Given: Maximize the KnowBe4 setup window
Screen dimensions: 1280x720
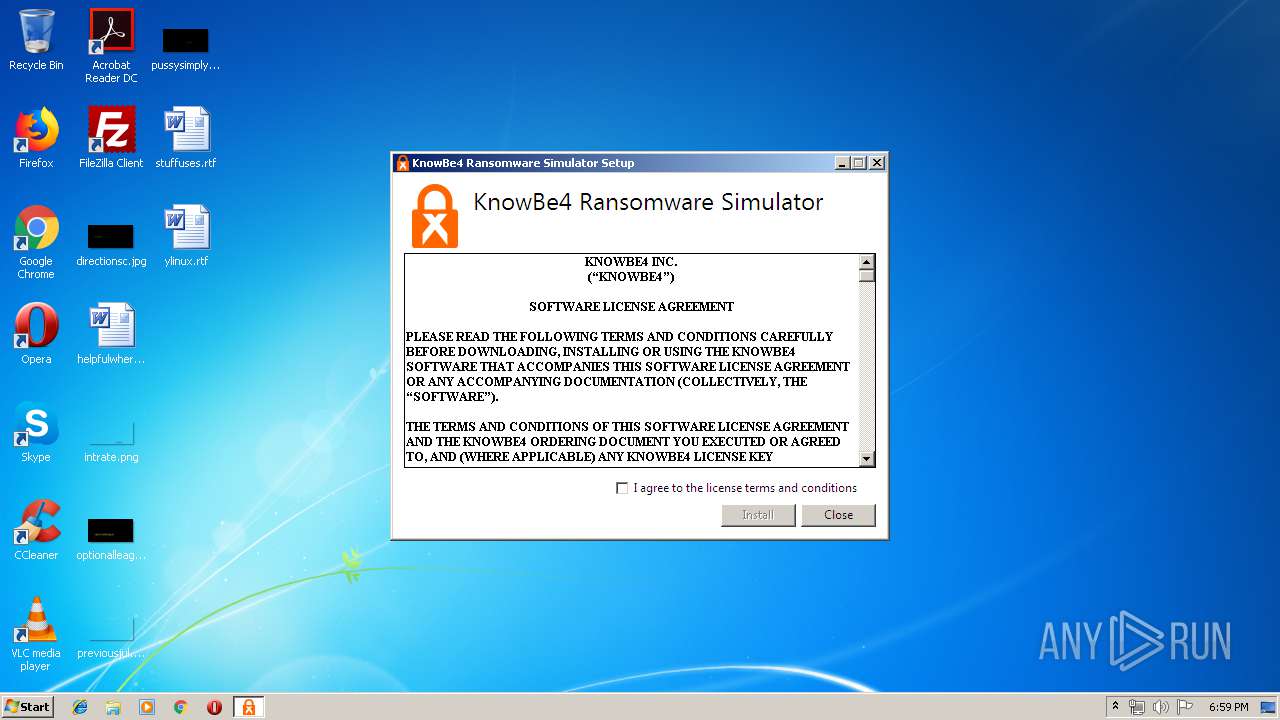Looking at the screenshot, I should click(859, 163).
